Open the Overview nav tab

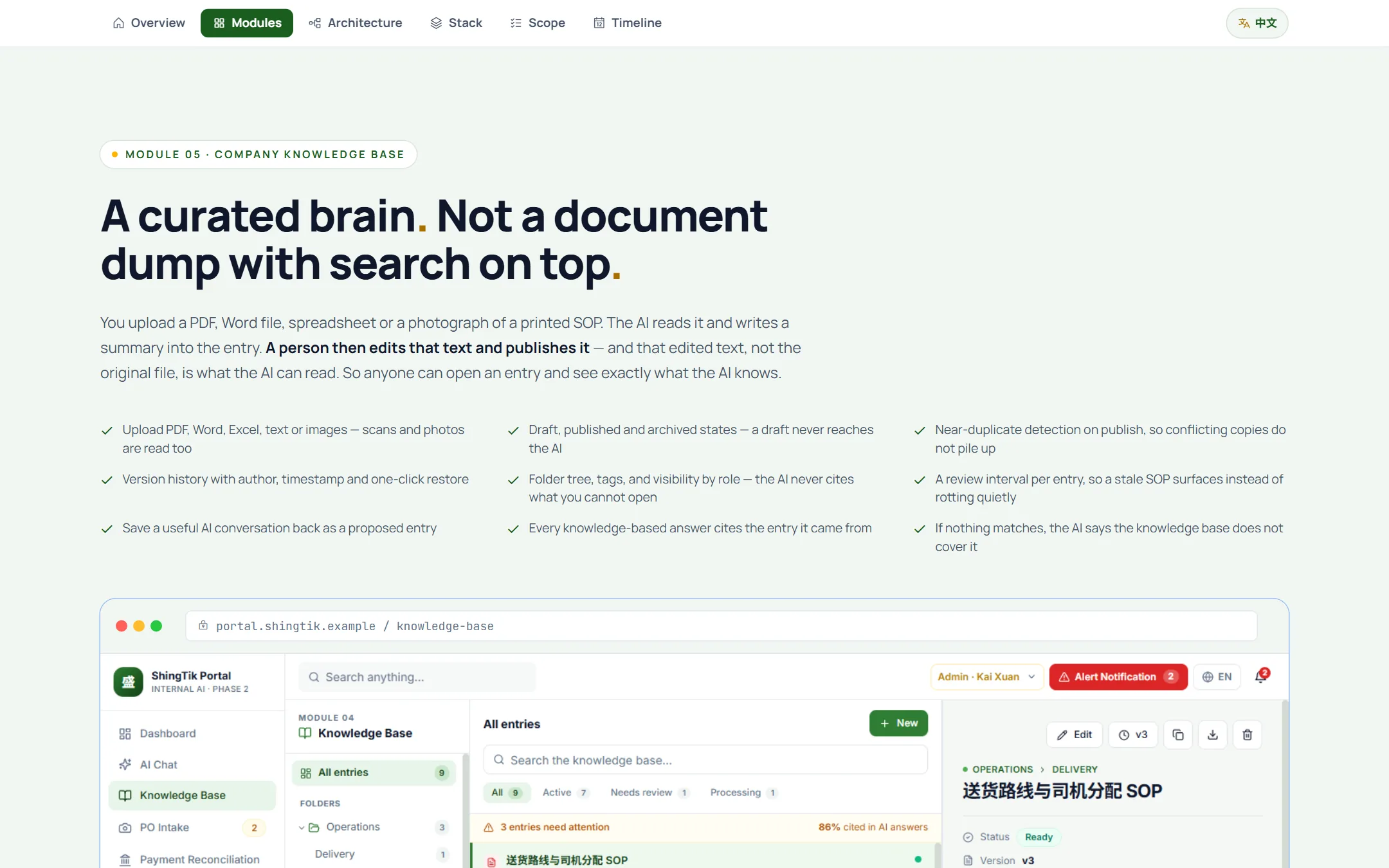pos(149,23)
